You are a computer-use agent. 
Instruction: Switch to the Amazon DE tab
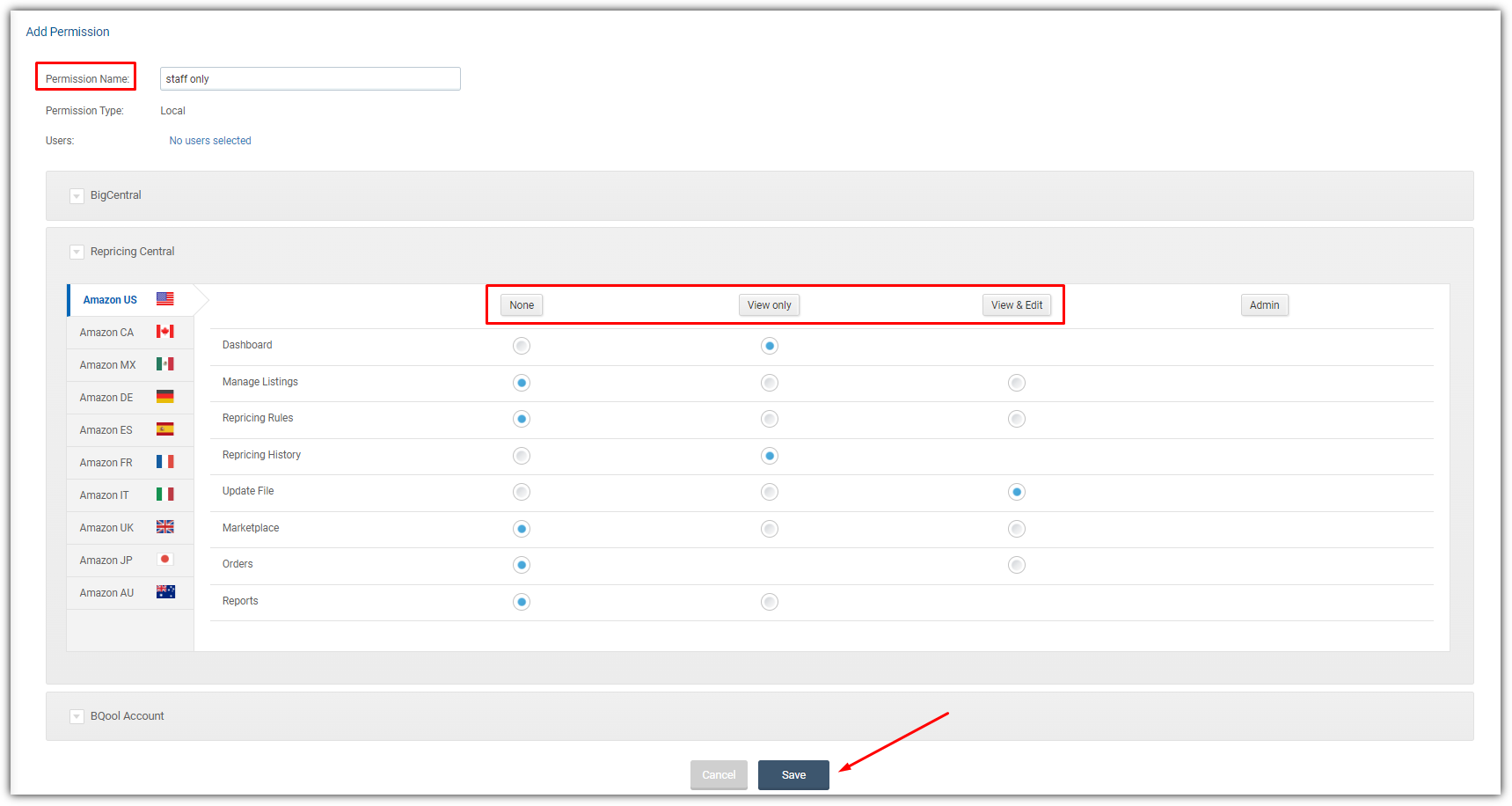click(130, 398)
